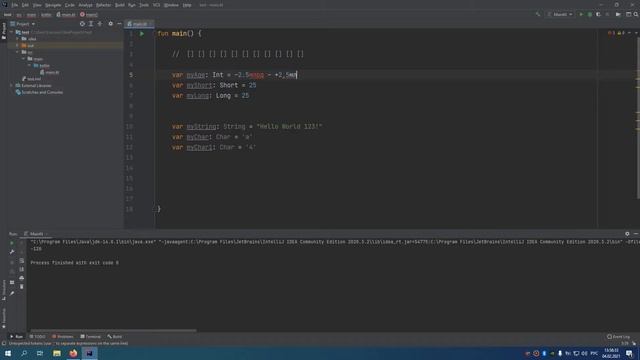Open MainKt run configuration dropdown

pos(560,14)
